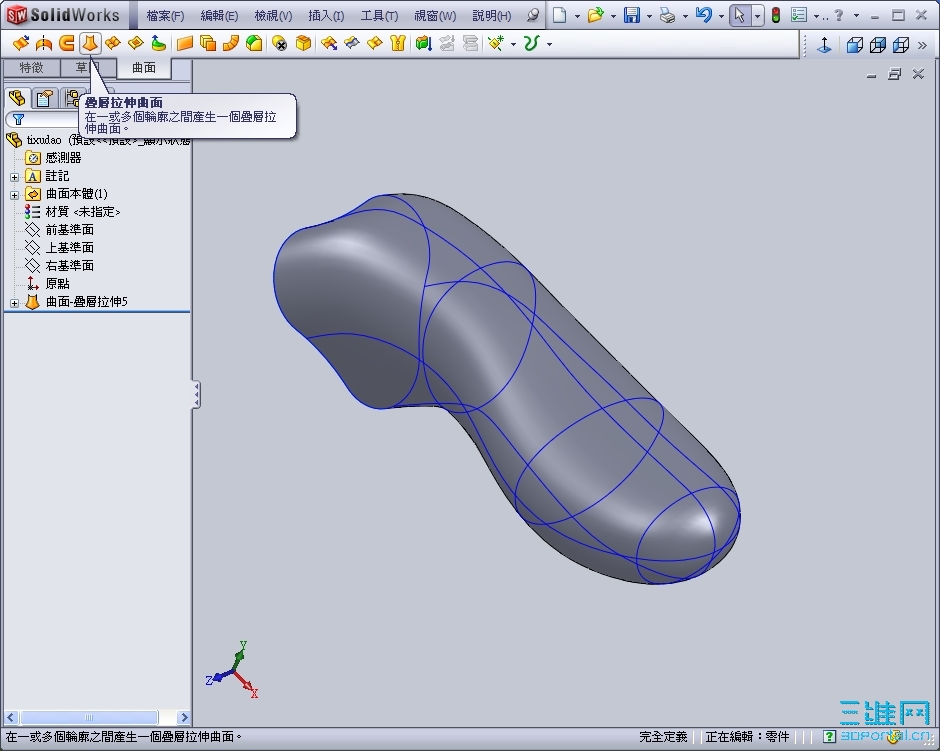Screen dimensions: 940x751
Task: Select the Extruded Surface tool
Action: [21, 43]
